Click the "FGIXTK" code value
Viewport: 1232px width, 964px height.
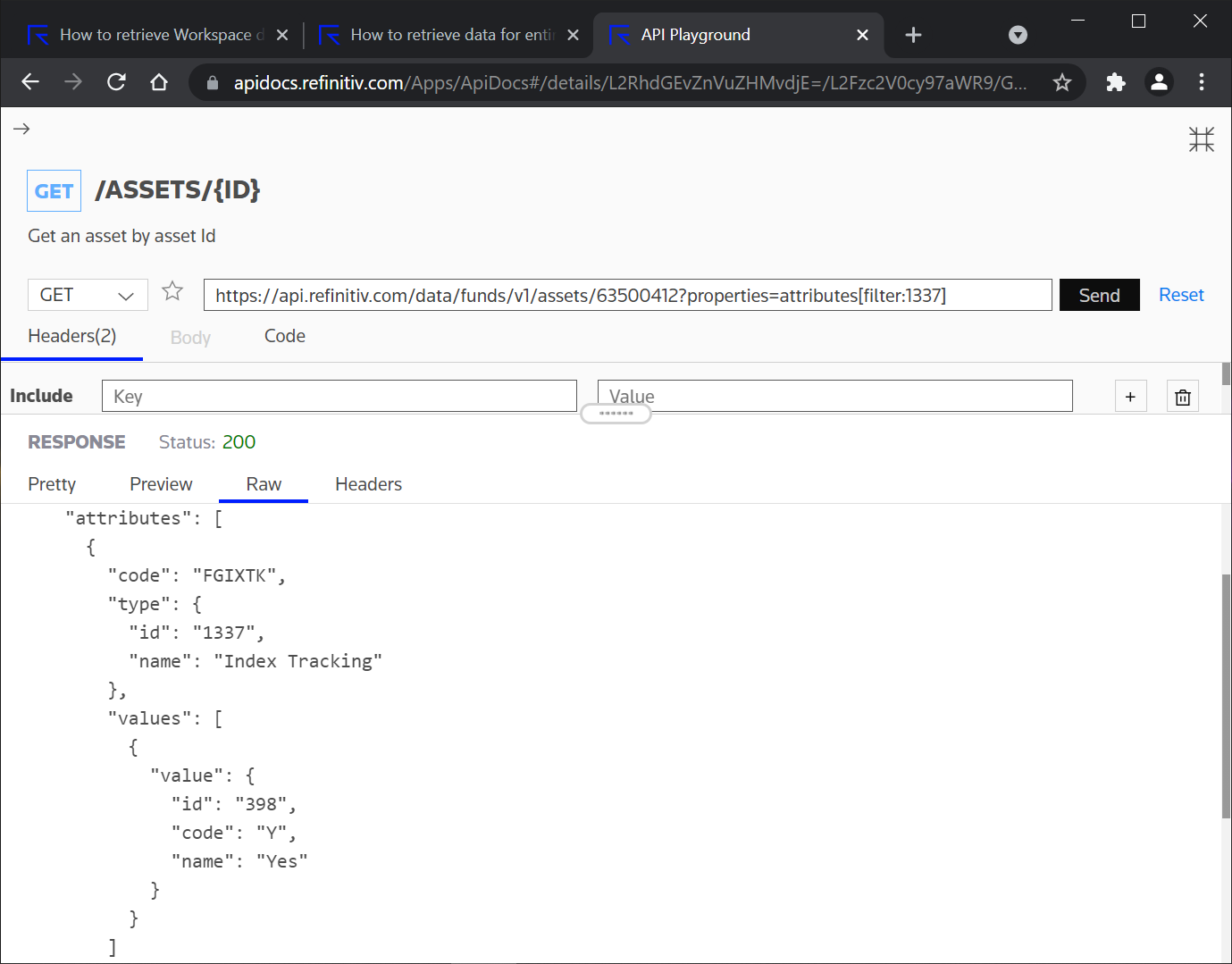(234, 575)
